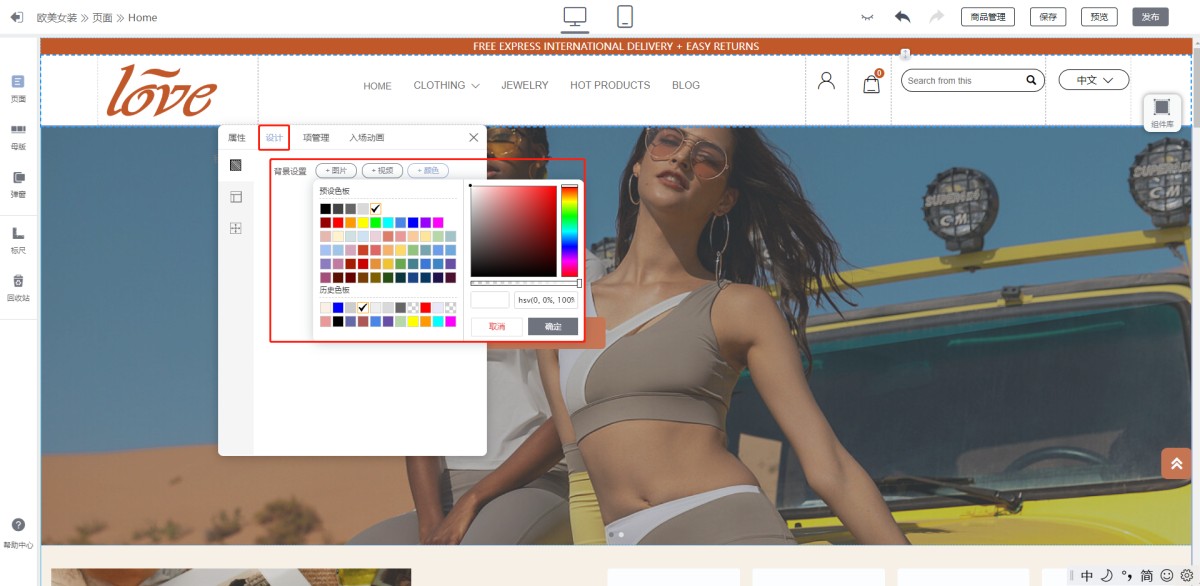Click the undo arrow in top toolbar
The height and width of the screenshot is (586, 1200).
click(903, 17)
